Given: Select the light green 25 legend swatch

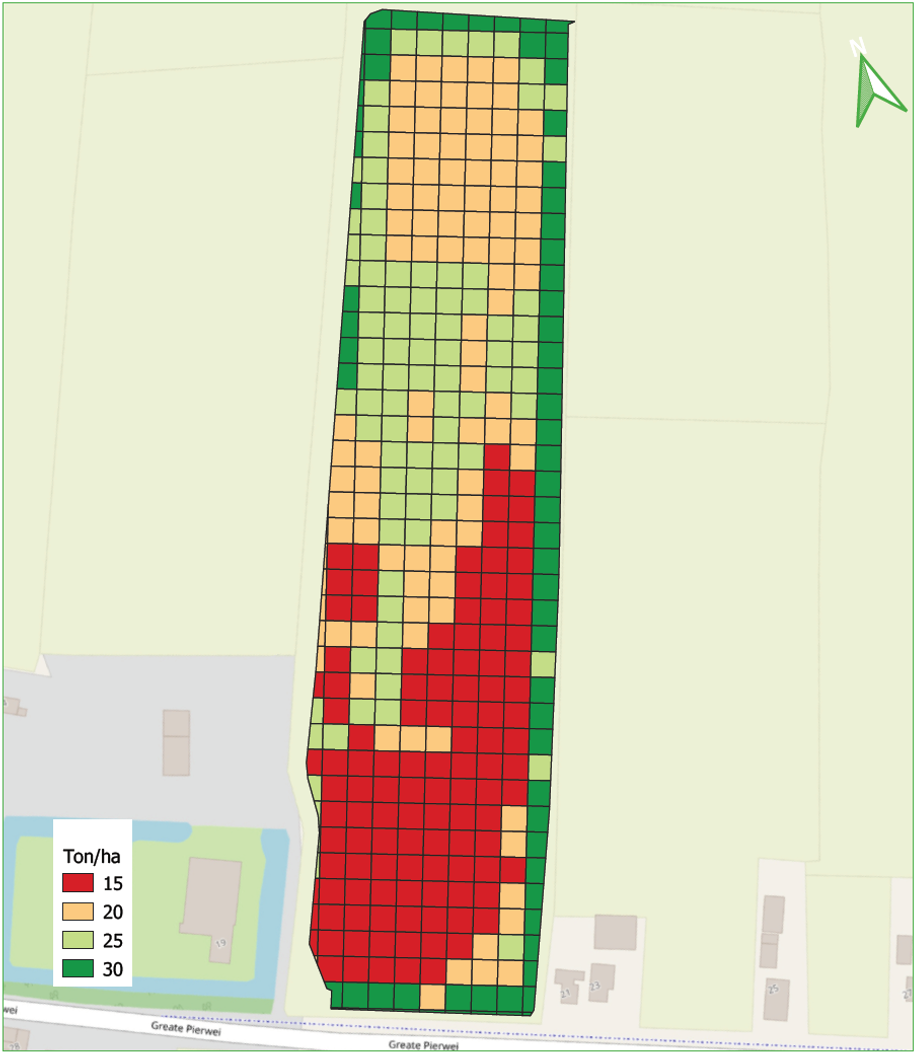Looking at the screenshot, I should coord(78,940).
